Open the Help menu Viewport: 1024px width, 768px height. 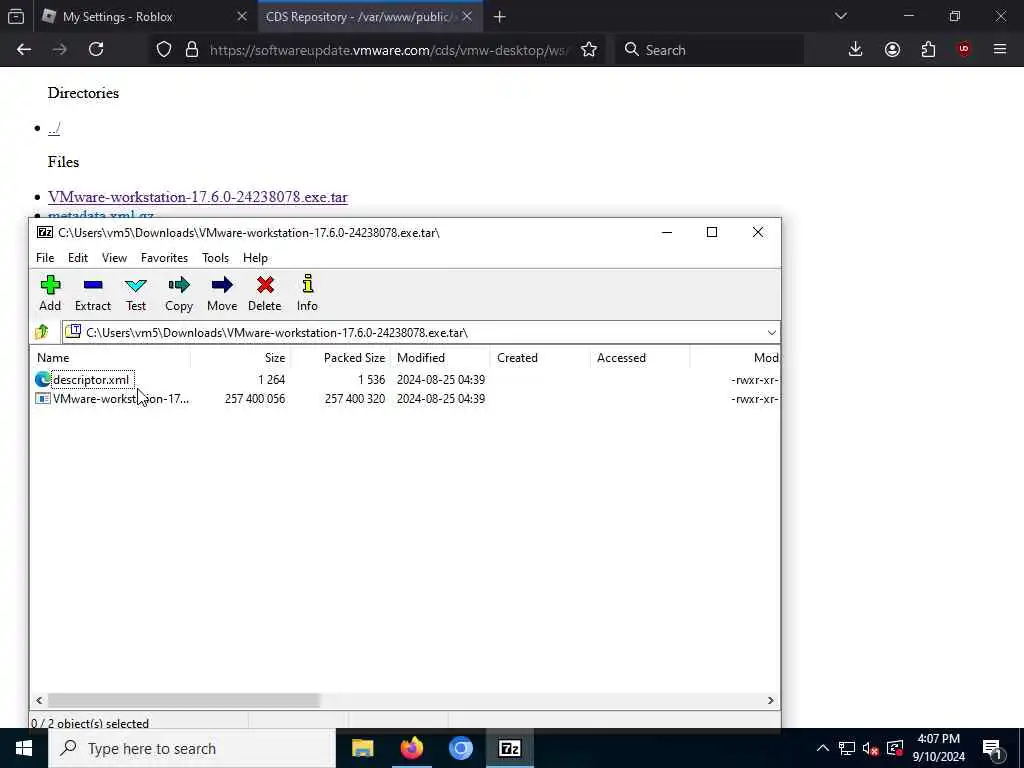(x=255, y=258)
